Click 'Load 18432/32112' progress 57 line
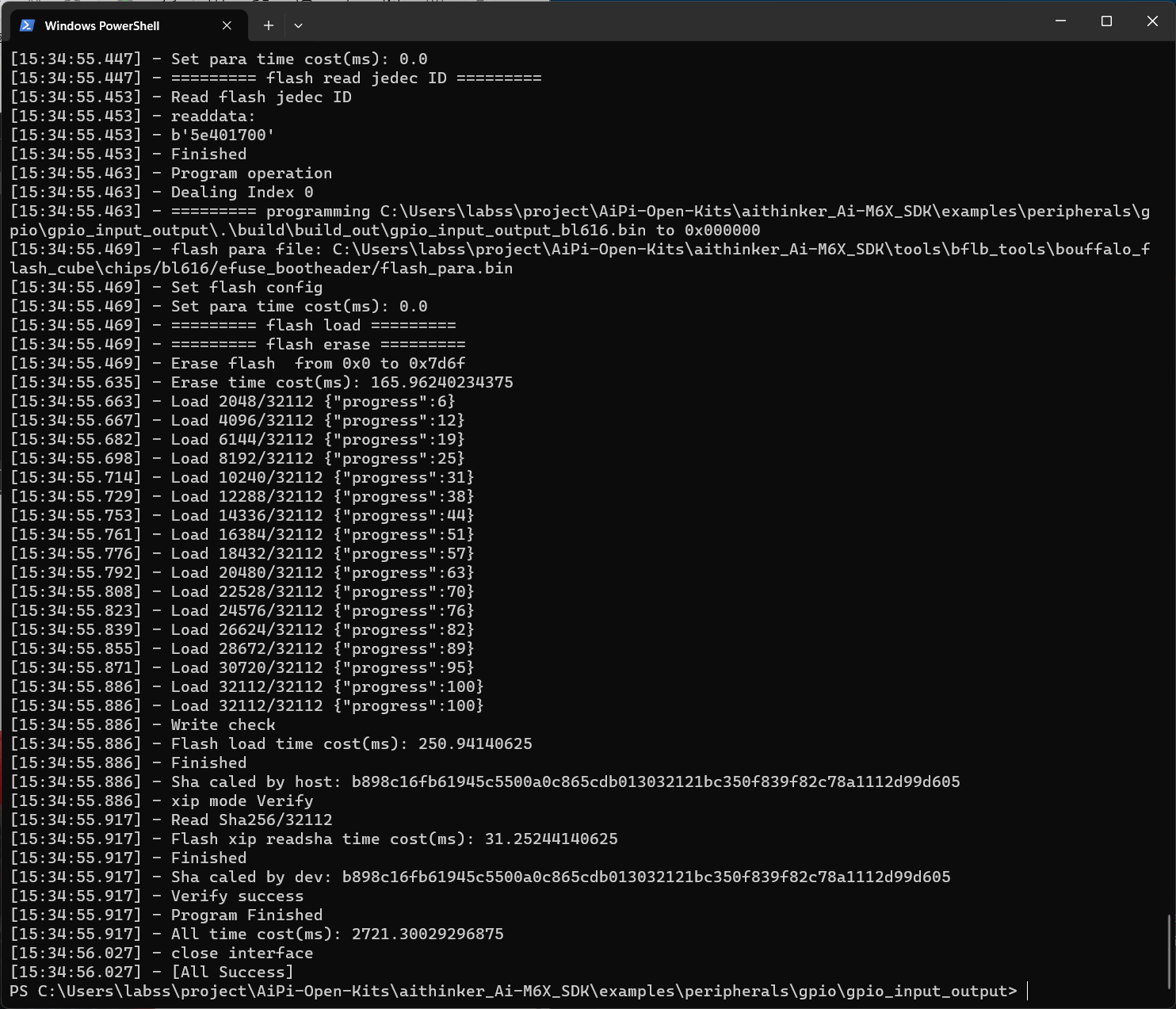Screen dimensions: 1176x1009 pos(242,553)
